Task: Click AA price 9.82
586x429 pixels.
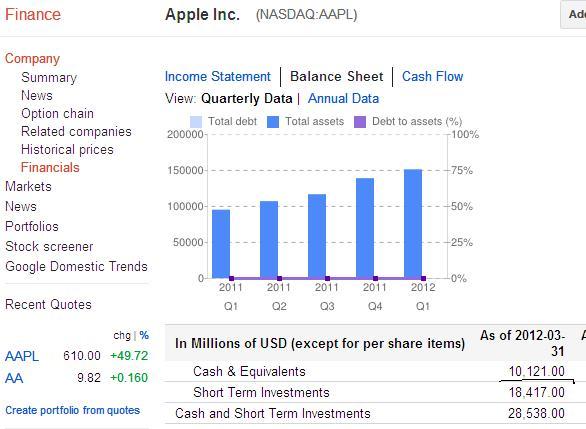Action: tap(89, 378)
